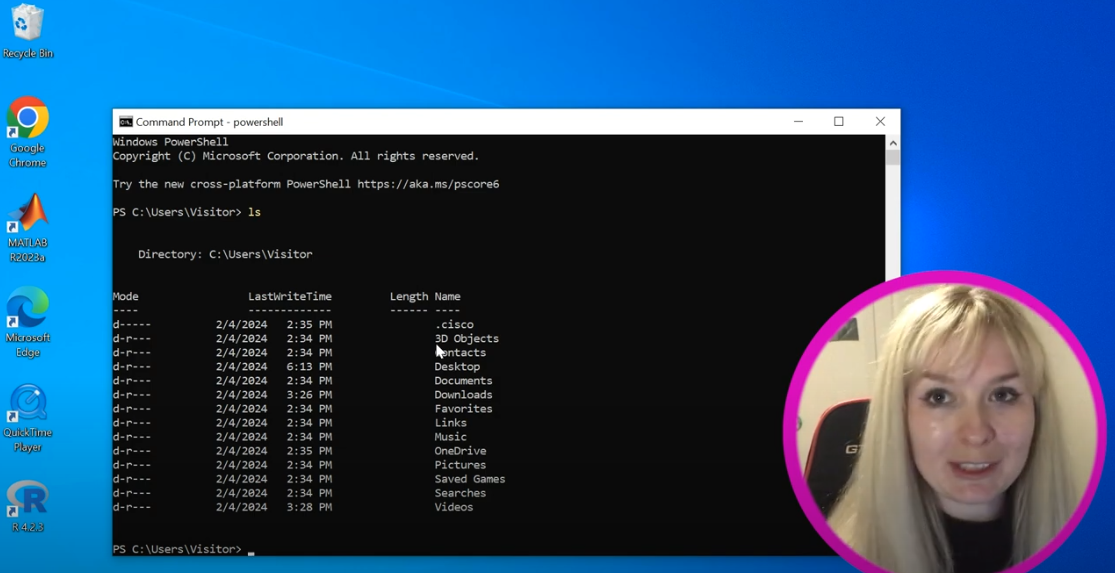Click the '3:26 PM' time of Downloads
Image resolution: width=1115 pixels, height=573 pixels.
(x=309, y=395)
